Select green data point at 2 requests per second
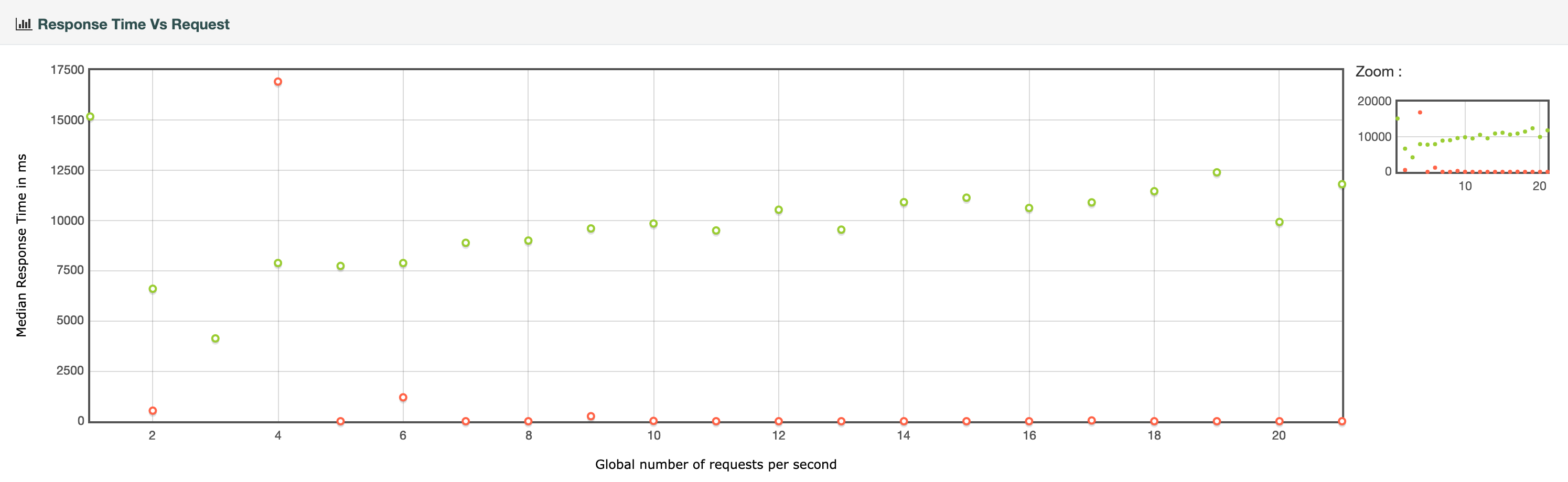 [x=153, y=289]
